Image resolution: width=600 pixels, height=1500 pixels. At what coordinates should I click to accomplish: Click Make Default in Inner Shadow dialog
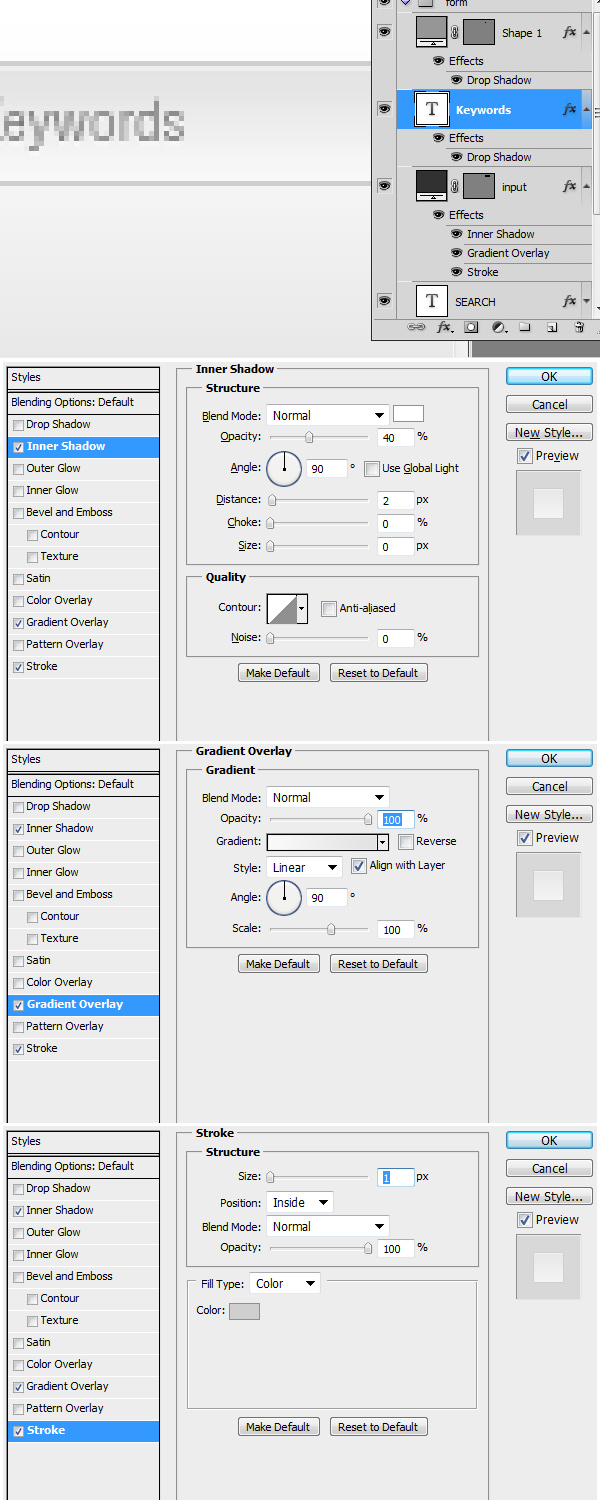click(x=278, y=673)
